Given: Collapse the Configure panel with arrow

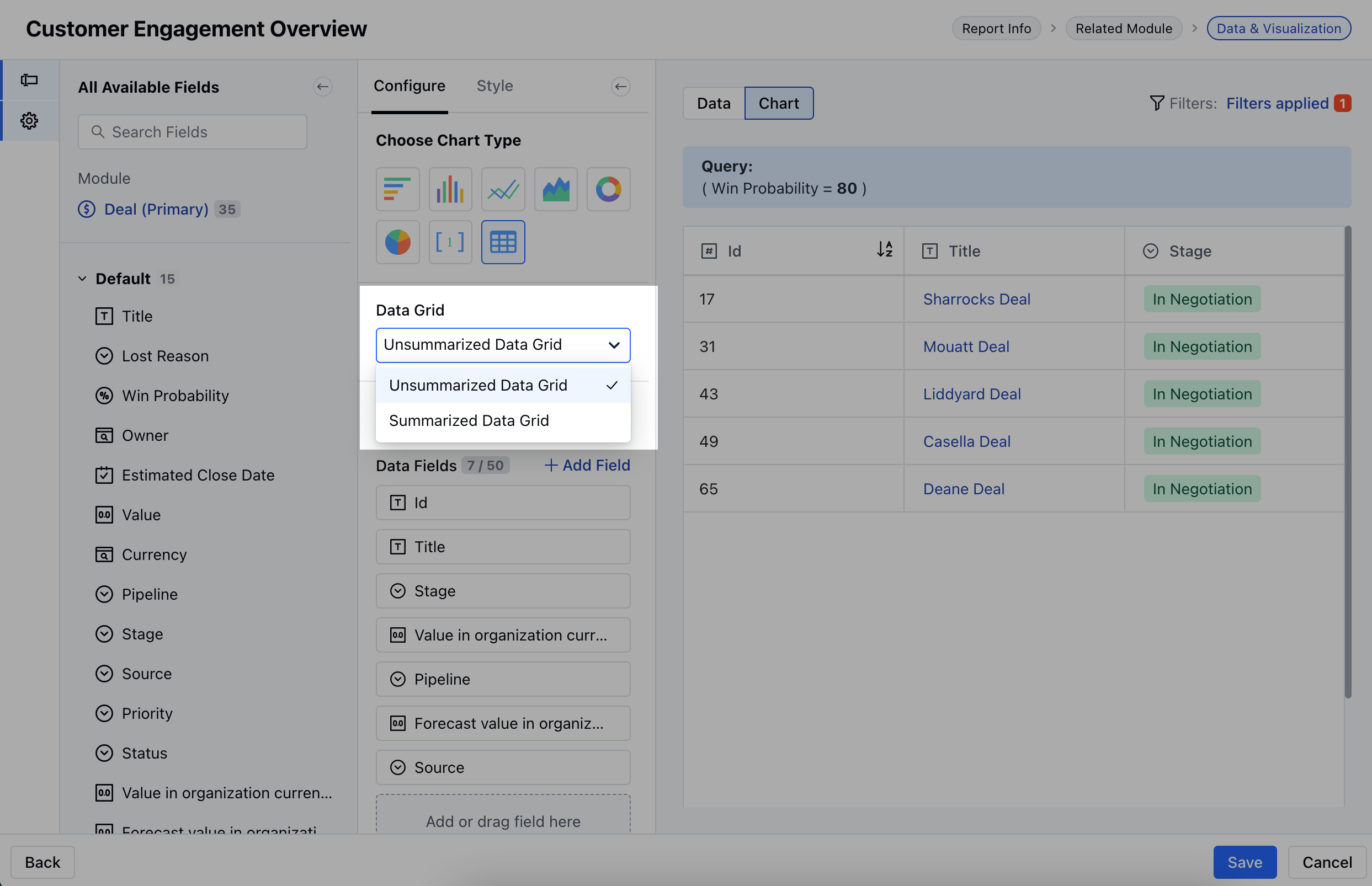Looking at the screenshot, I should pos(620,87).
